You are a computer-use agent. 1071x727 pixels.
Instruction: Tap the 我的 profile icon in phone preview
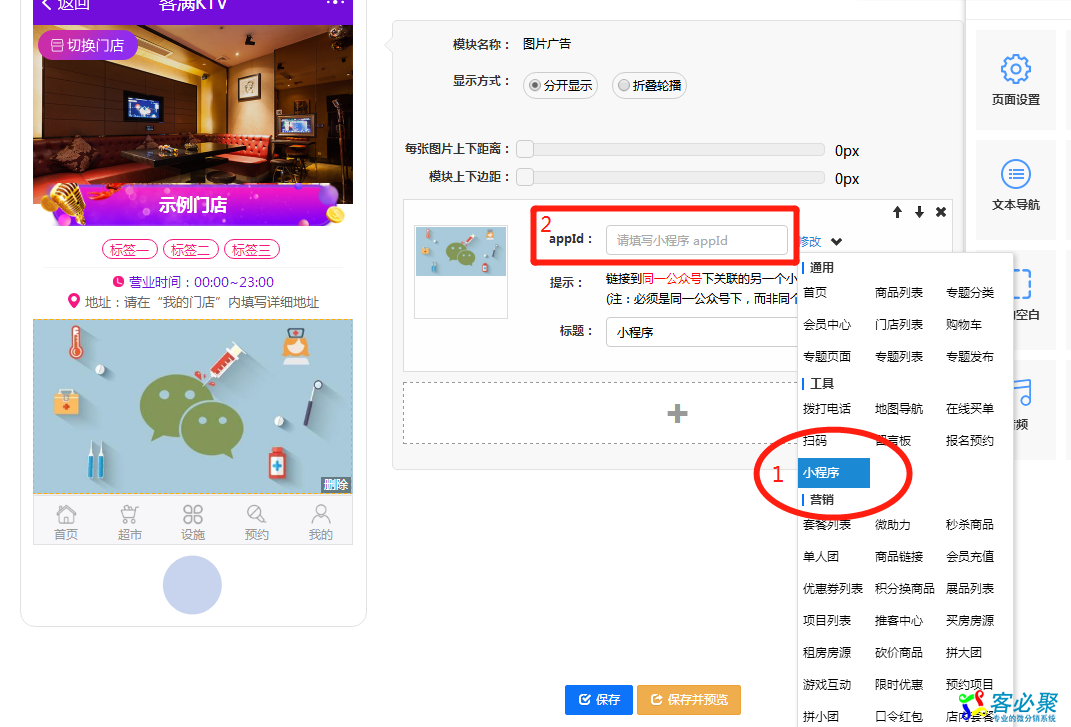320,515
